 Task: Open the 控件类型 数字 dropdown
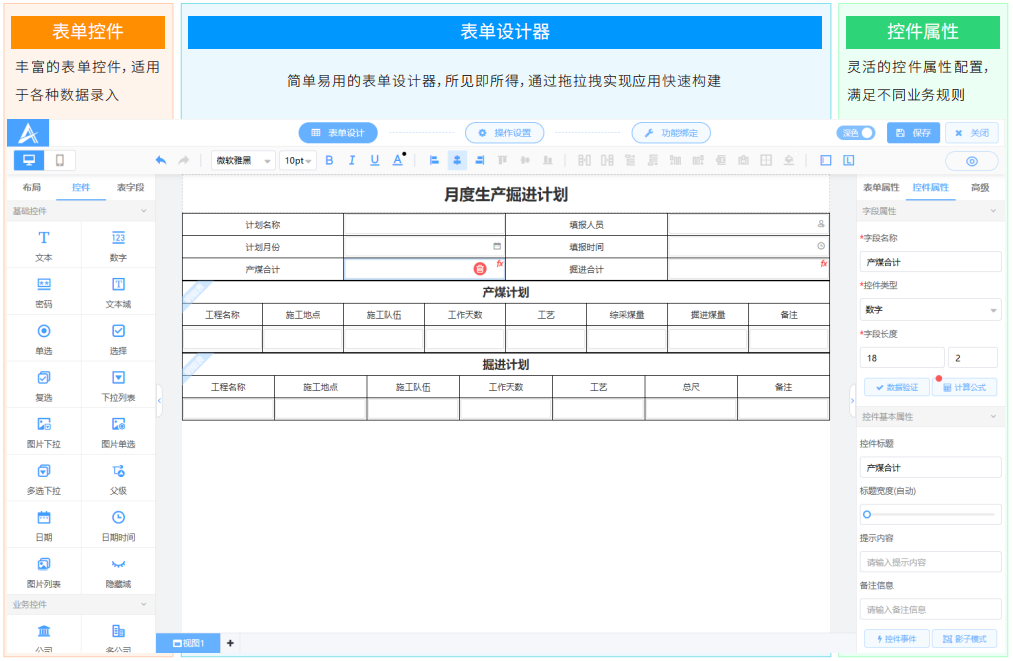[x=930, y=310]
